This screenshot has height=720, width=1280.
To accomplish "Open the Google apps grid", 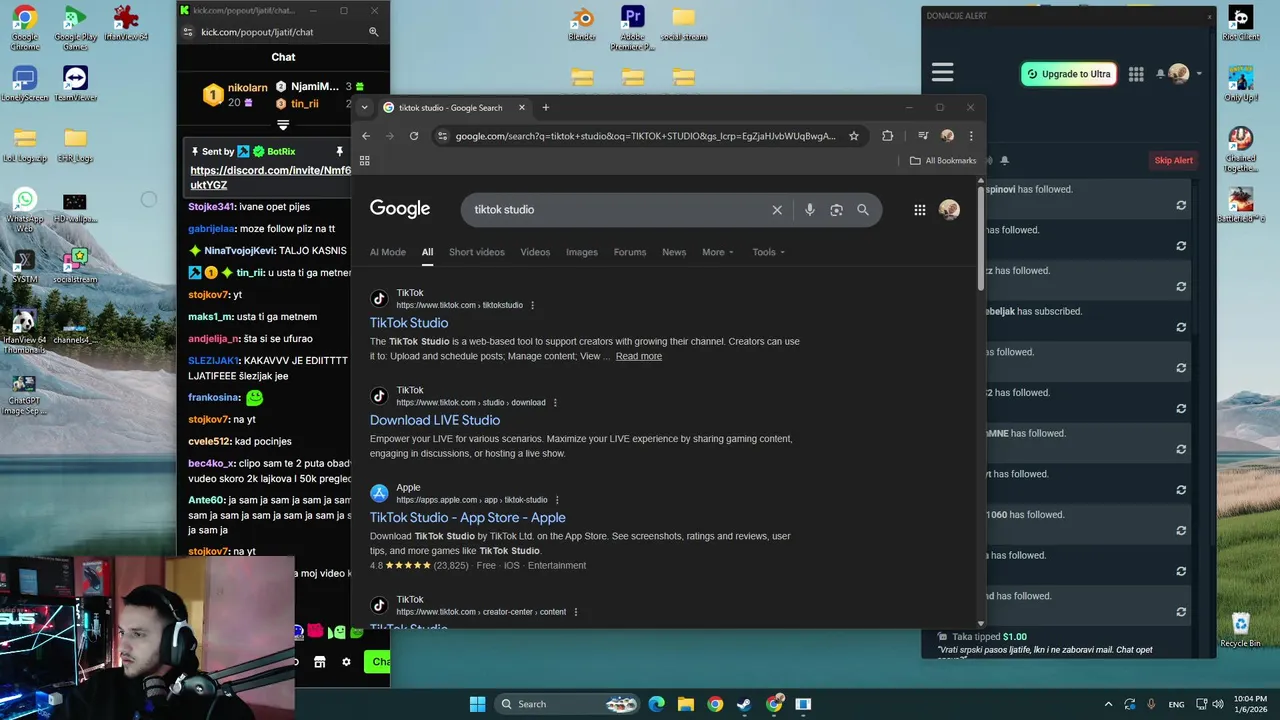I will pyautogui.click(x=920, y=210).
